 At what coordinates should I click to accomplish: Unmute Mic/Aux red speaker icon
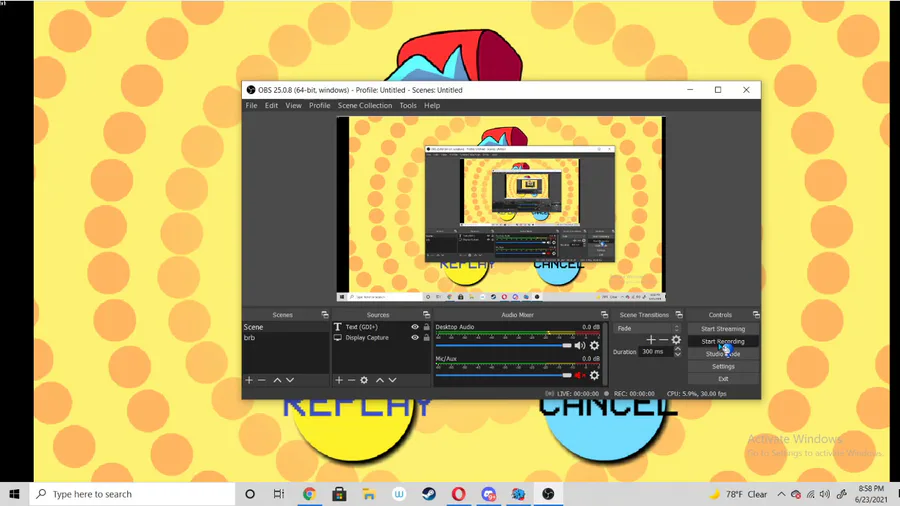pos(580,375)
